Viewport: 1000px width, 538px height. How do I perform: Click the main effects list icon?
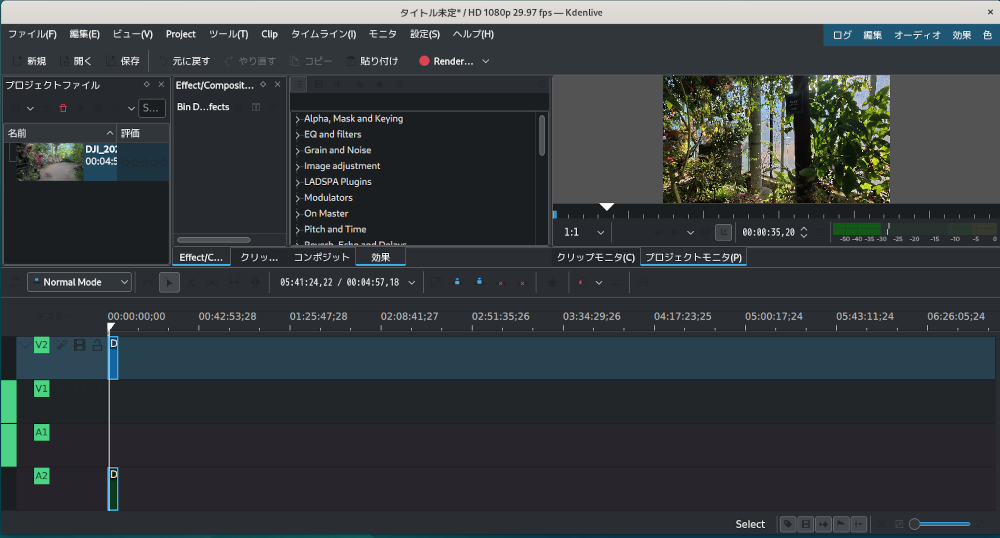coord(298,84)
